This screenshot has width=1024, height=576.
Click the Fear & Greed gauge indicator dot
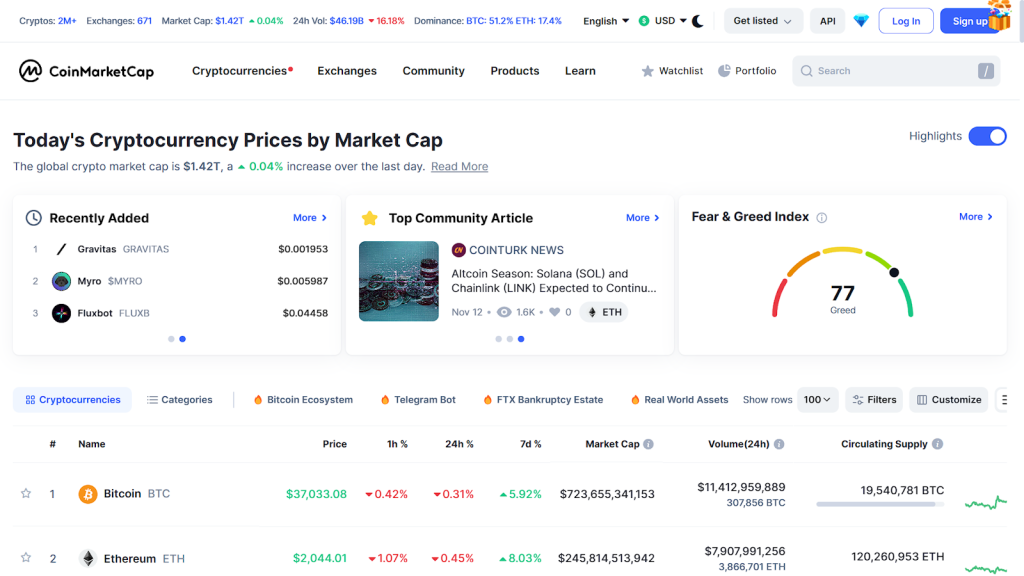(x=894, y=272)
